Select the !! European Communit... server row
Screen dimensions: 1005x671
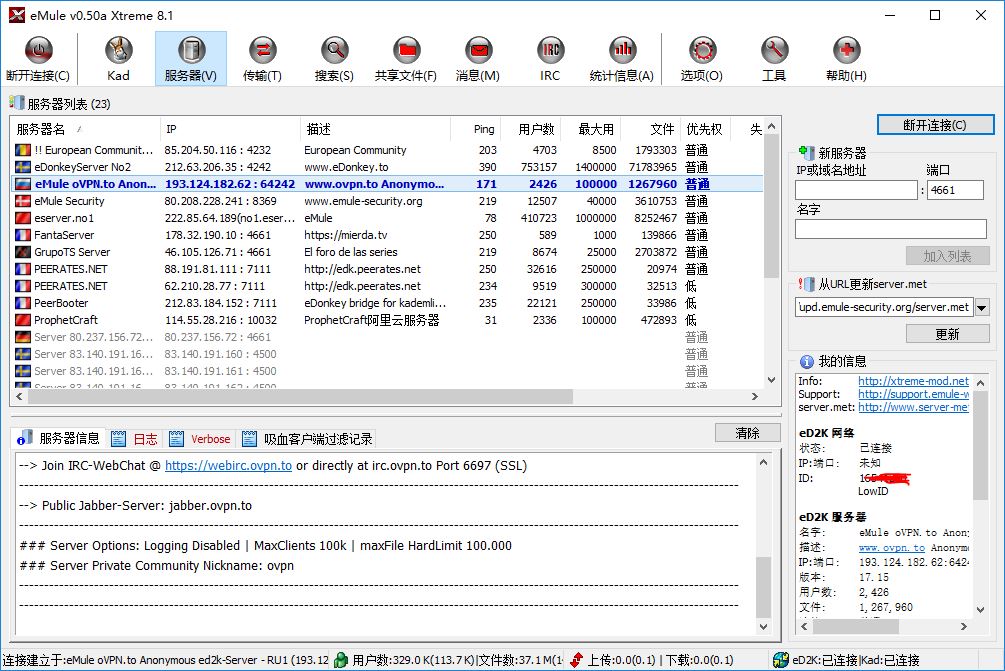pyautogui.click(x=387, y=150)
